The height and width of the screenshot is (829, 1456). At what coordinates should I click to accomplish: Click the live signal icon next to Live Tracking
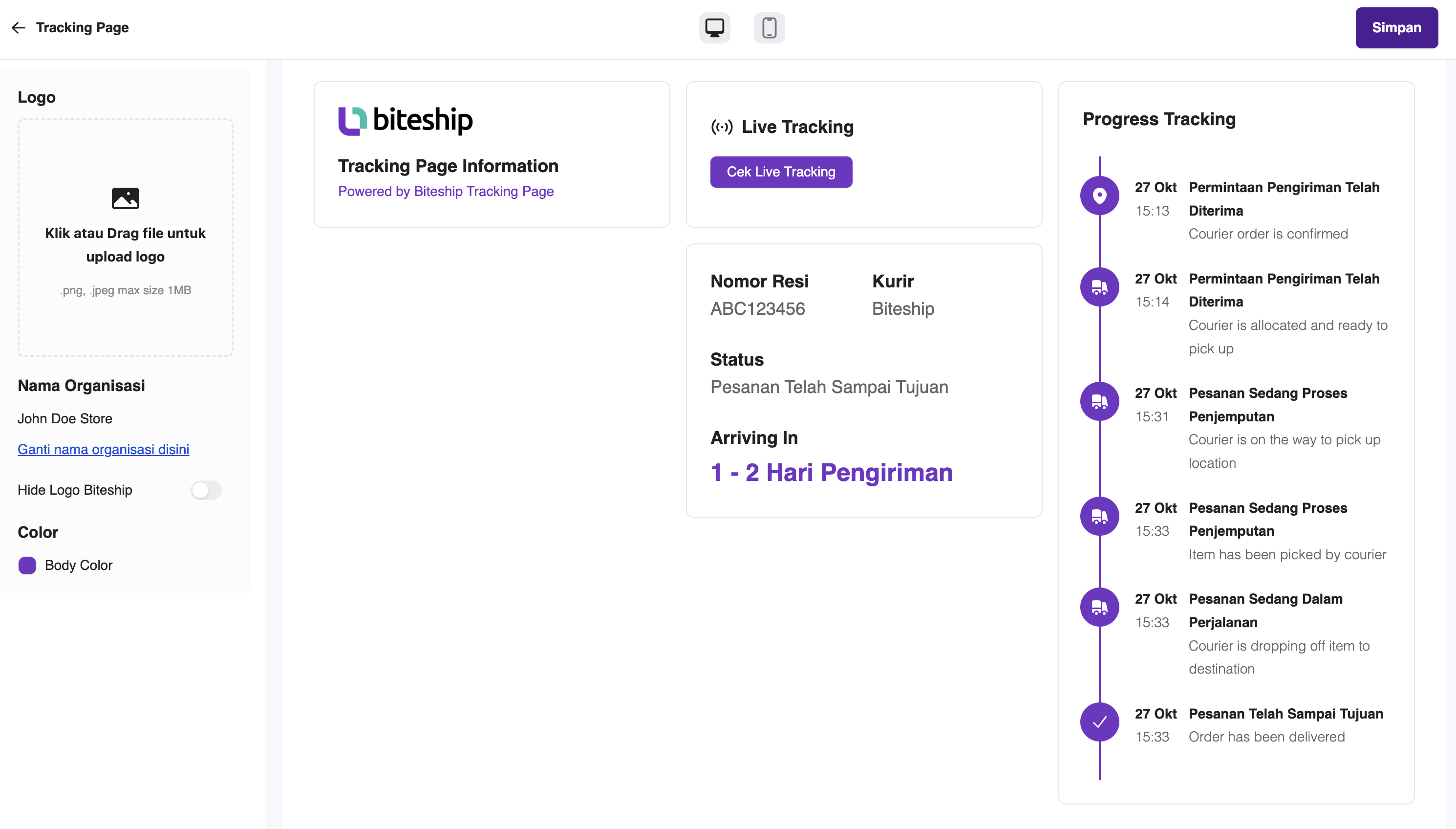(722, 127)
